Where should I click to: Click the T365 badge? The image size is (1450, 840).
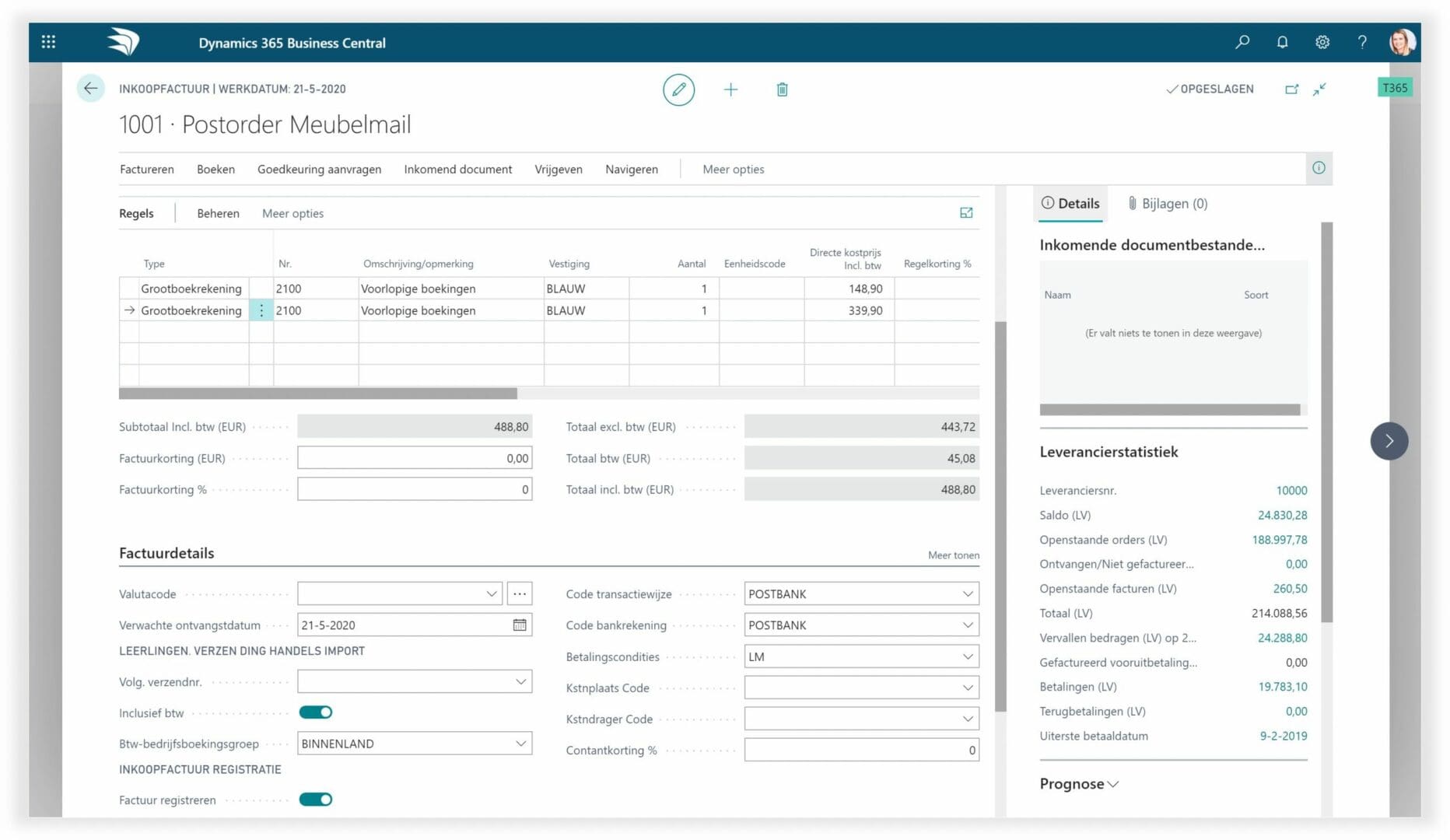tap(1395, 88)
